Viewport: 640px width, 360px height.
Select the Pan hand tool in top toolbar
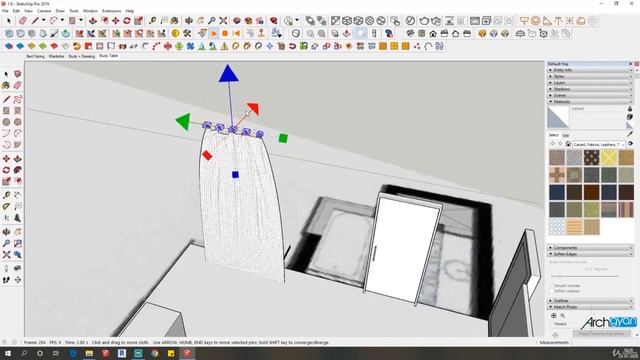(x=200, y=20)
